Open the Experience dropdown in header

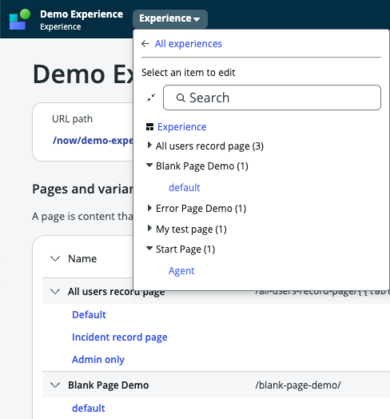[170, 18]
